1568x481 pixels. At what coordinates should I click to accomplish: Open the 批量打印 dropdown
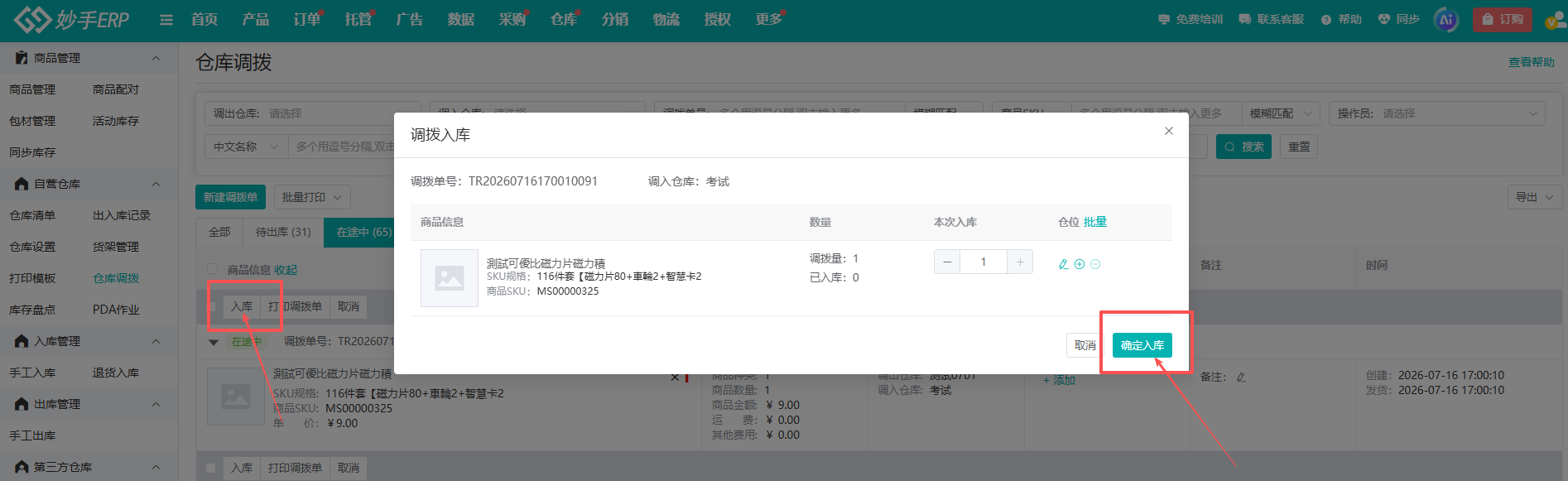click(312, 197)
